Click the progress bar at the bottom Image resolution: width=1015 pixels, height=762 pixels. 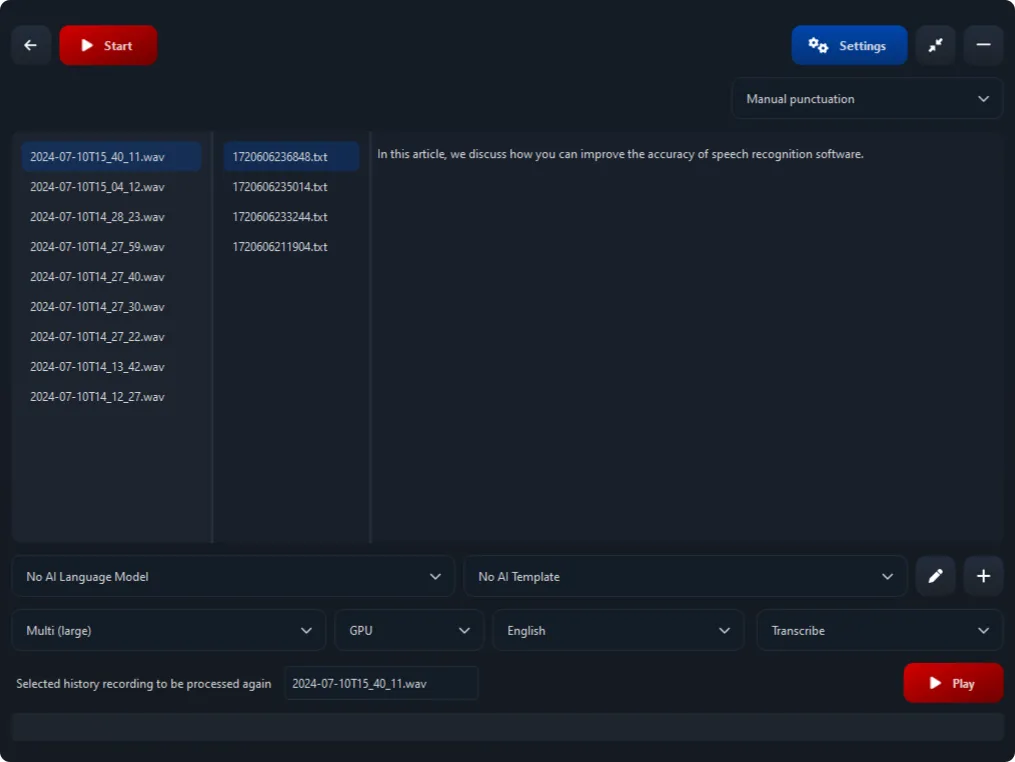(508, 728)
